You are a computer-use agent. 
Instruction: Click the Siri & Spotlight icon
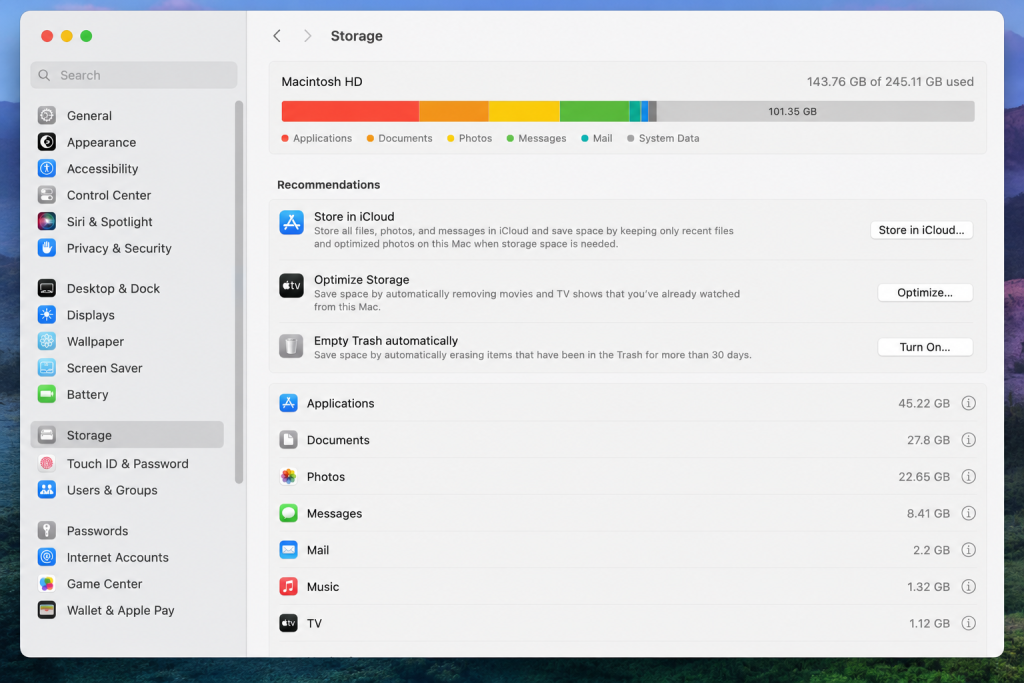[x=46, y=221]
